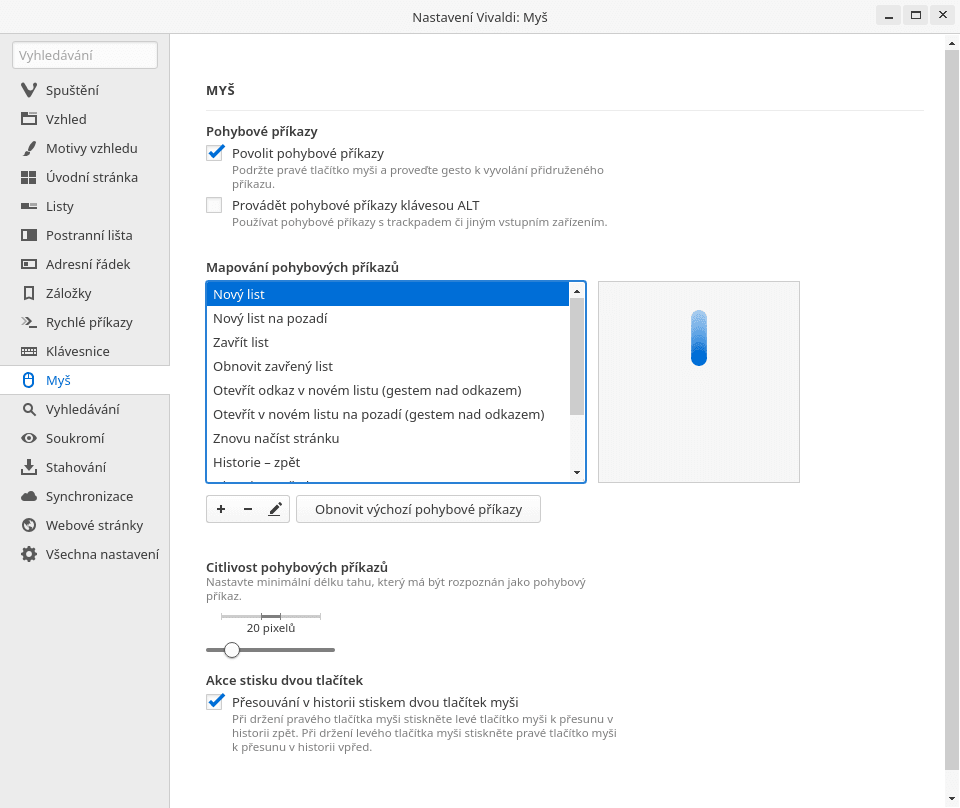Close the Nastavení Vivaldi window
The width and height of the screenshot is (960, 808).
click(x=943, y=16)
